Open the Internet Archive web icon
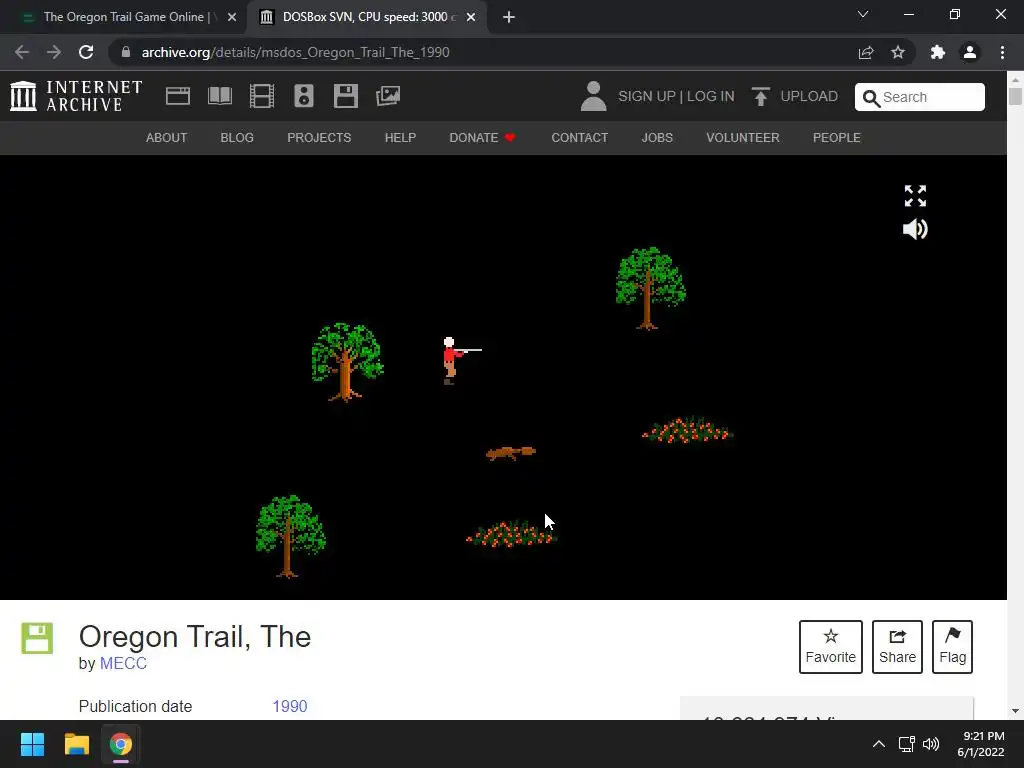1024x768 pixels. [x=178, y=96]
